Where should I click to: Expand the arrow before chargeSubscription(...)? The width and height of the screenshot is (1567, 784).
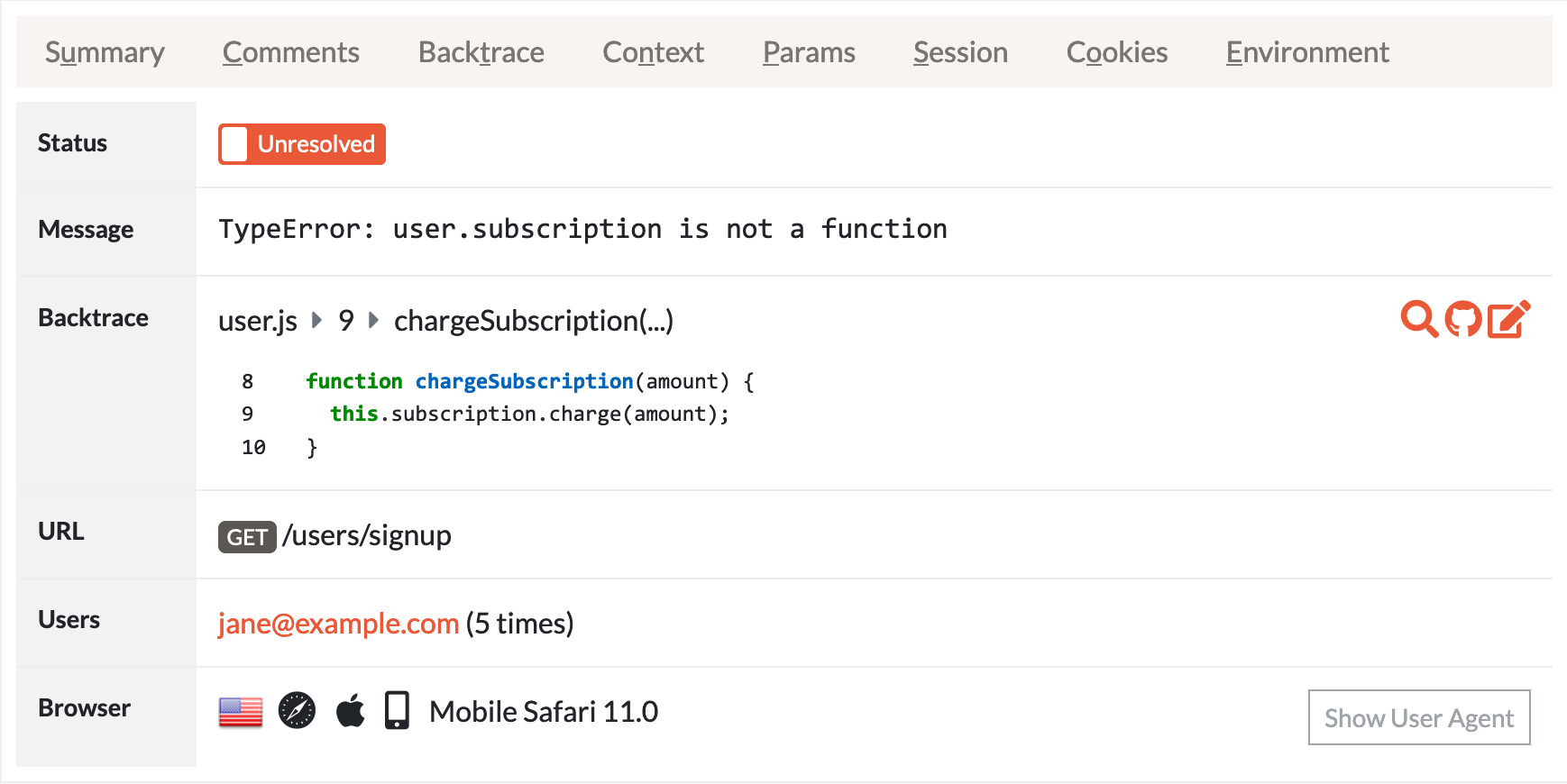(x=373, y=320)
